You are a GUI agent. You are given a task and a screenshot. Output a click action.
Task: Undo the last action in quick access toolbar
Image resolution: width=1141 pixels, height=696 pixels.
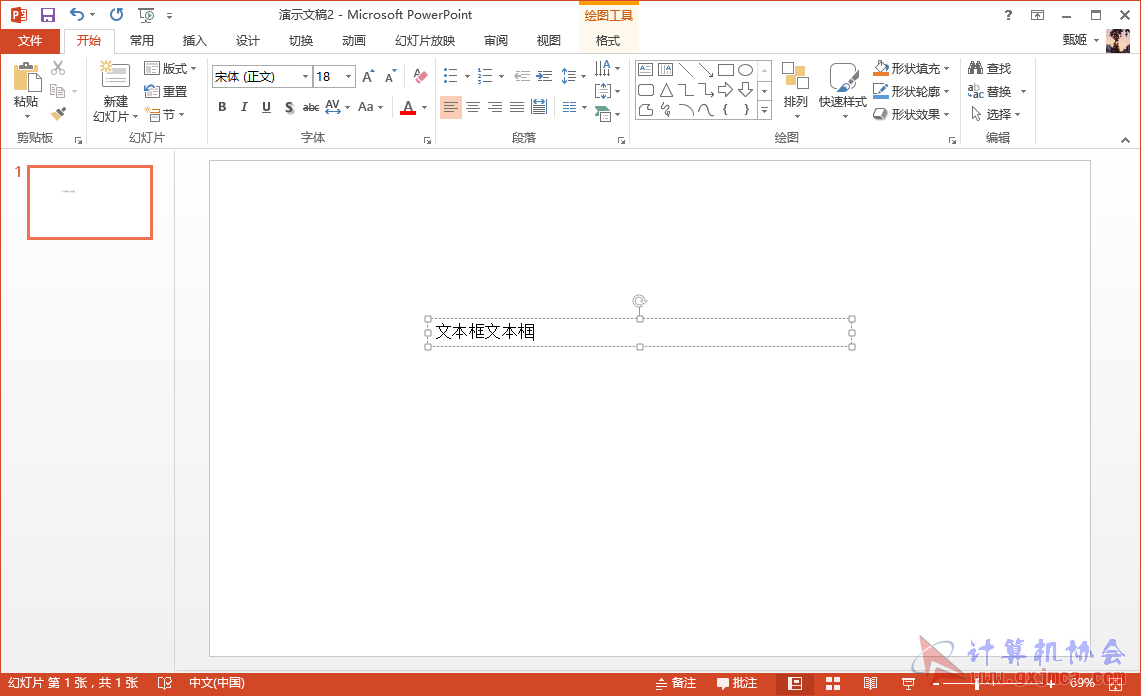tap(76, 15)
